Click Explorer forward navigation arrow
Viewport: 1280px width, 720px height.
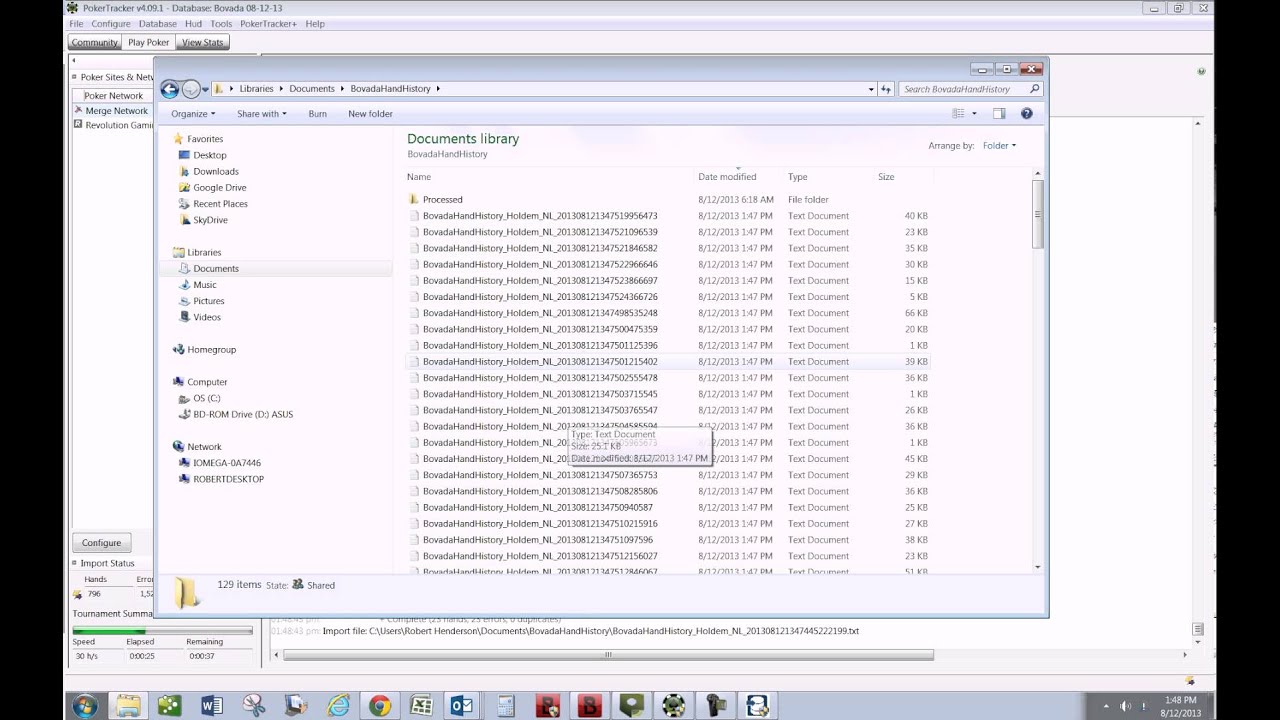(190, 89)
